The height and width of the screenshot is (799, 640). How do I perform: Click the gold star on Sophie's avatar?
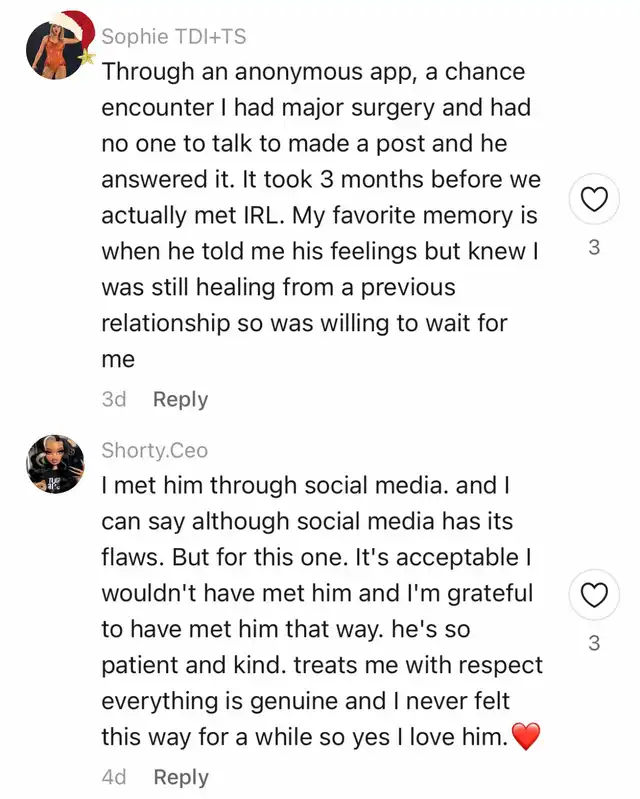point(86,58)
